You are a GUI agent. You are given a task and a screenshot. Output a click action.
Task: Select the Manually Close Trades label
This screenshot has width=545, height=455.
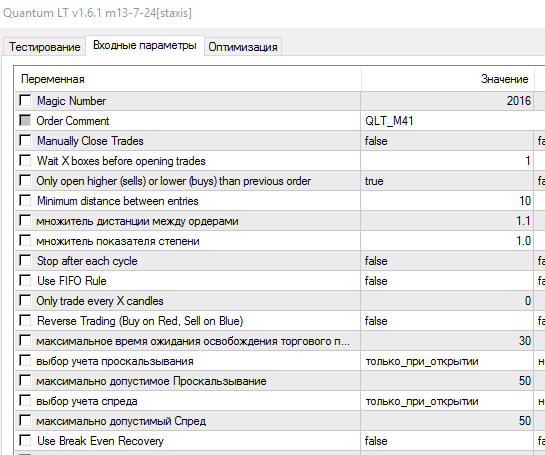coord(90,141)
